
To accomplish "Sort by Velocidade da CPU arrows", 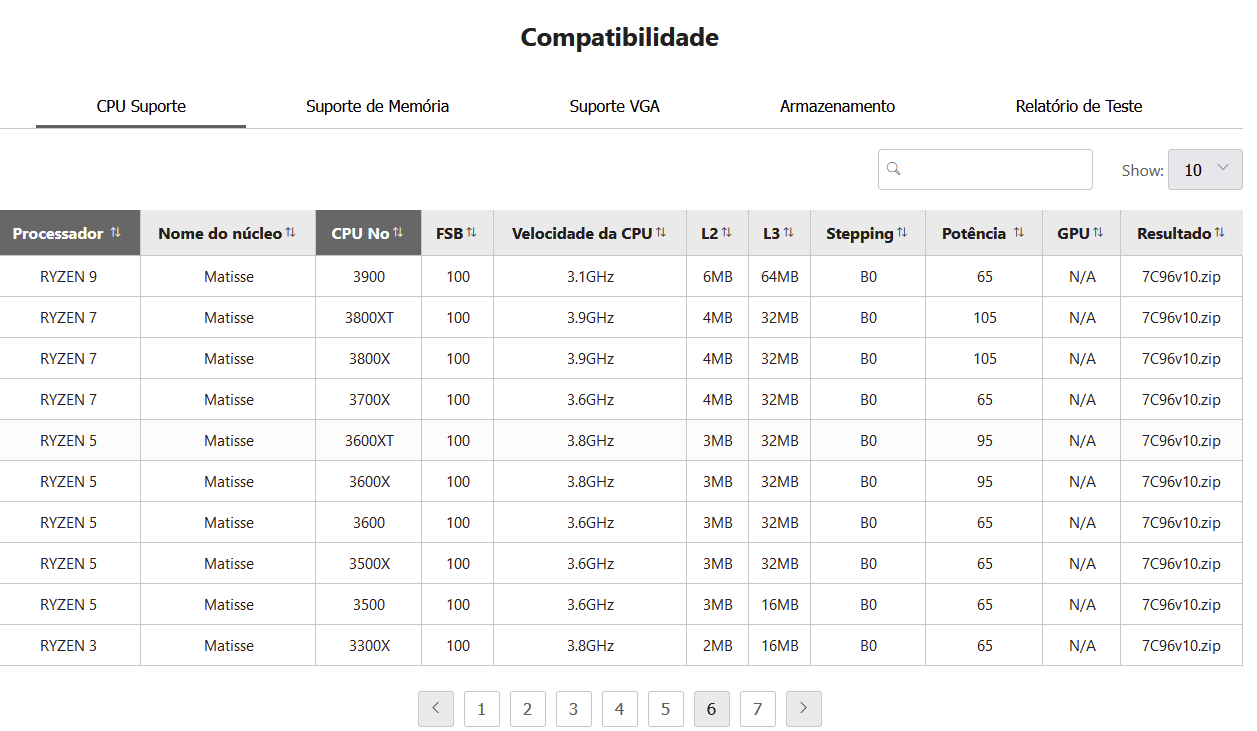I will [x=661, y=232].
